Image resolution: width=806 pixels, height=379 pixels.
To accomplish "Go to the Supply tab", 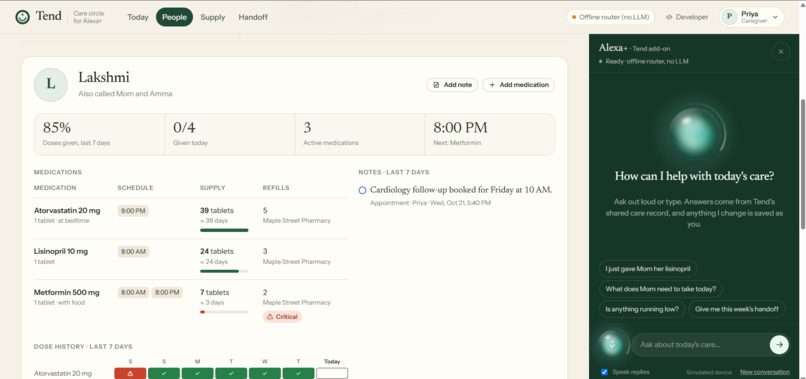I will (213, 17).
